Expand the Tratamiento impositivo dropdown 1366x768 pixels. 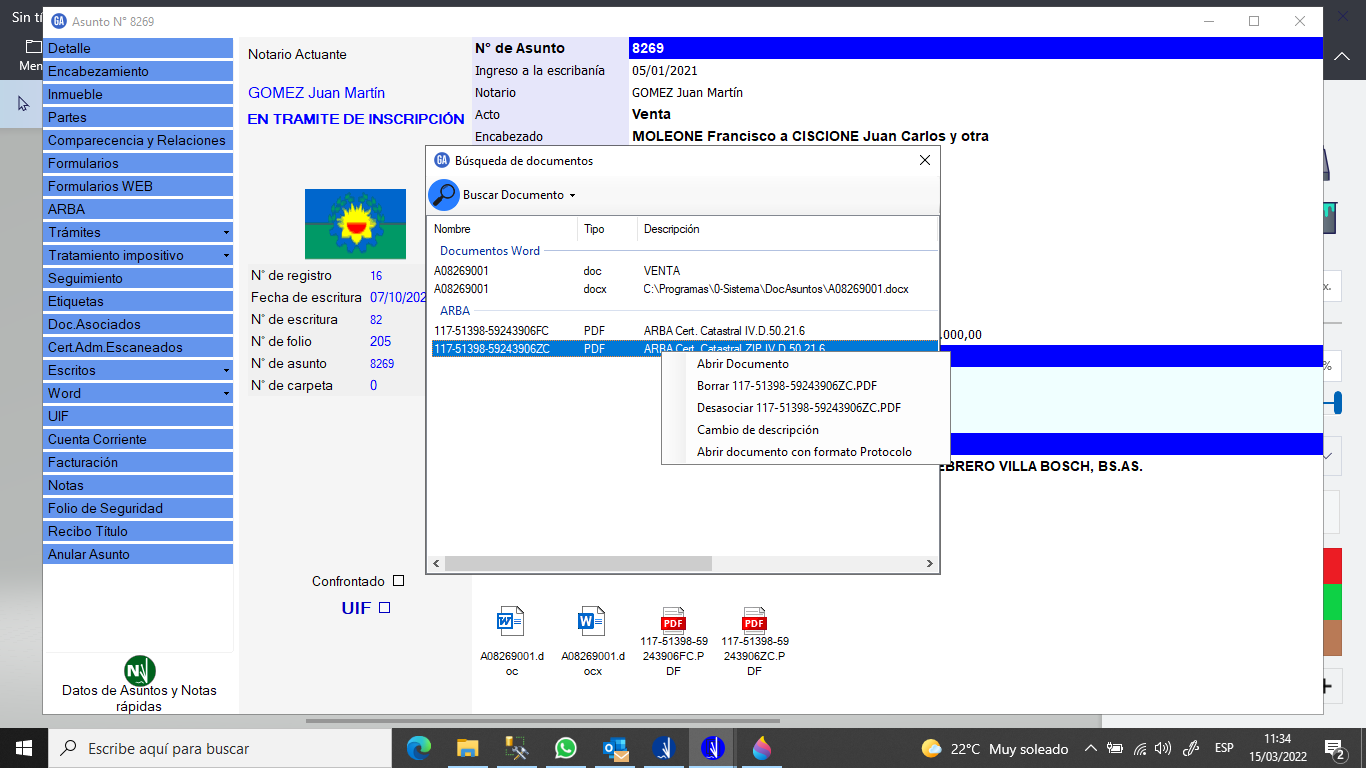click(226, 256)
